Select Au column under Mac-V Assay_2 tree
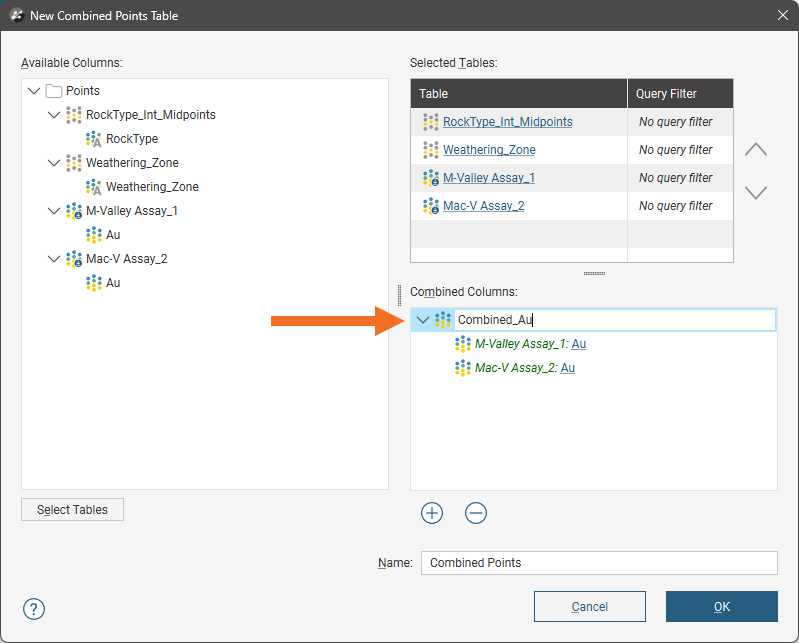 (113, 283)
